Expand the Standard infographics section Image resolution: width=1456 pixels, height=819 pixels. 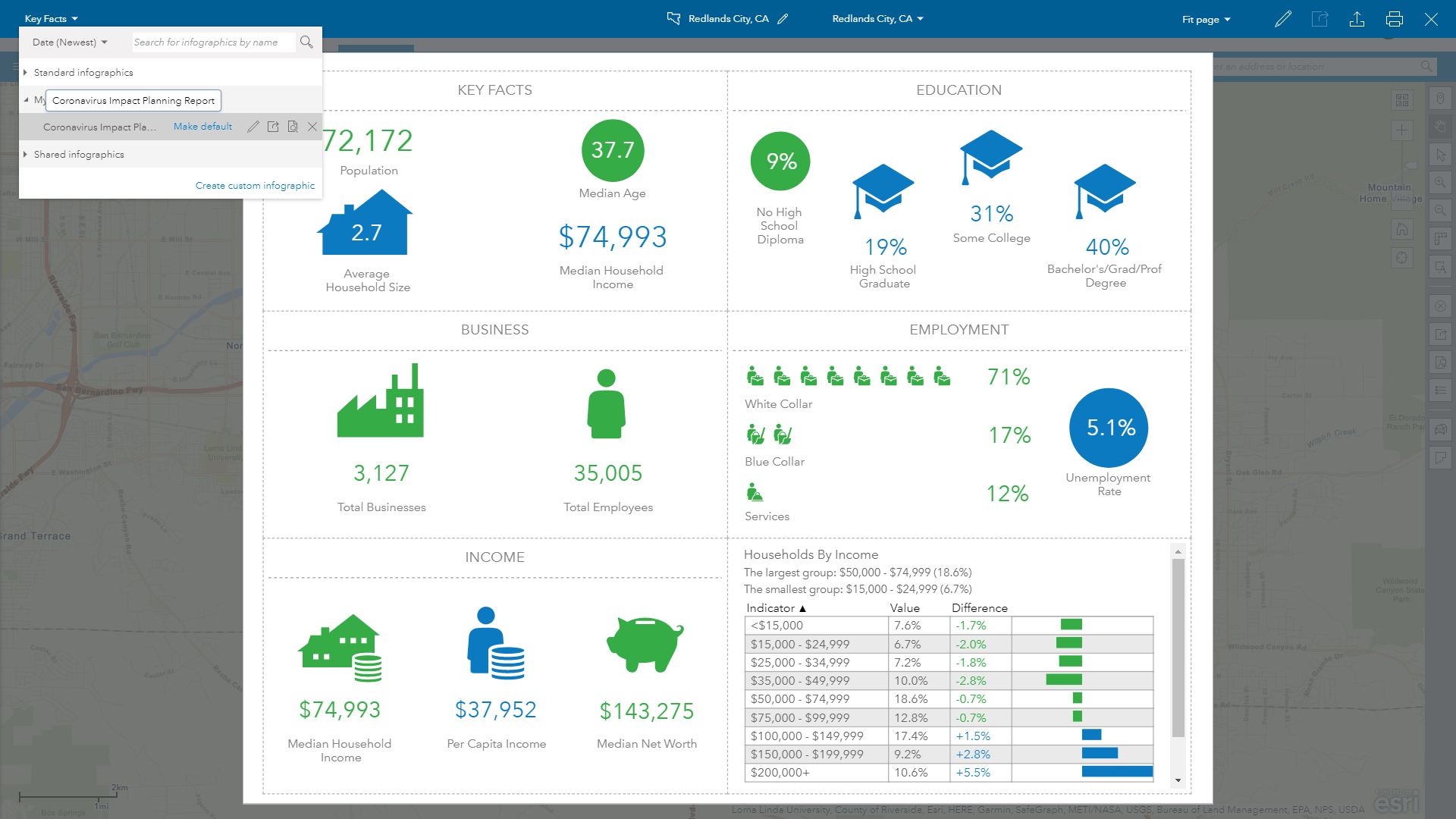pos(25,72)
